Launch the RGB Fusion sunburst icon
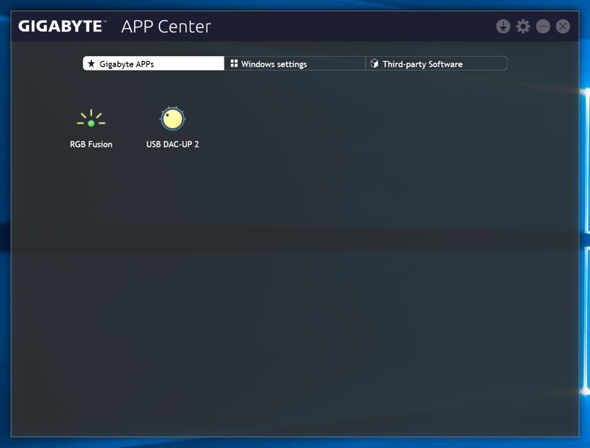The image size is (590, 448). click(91, 118)
